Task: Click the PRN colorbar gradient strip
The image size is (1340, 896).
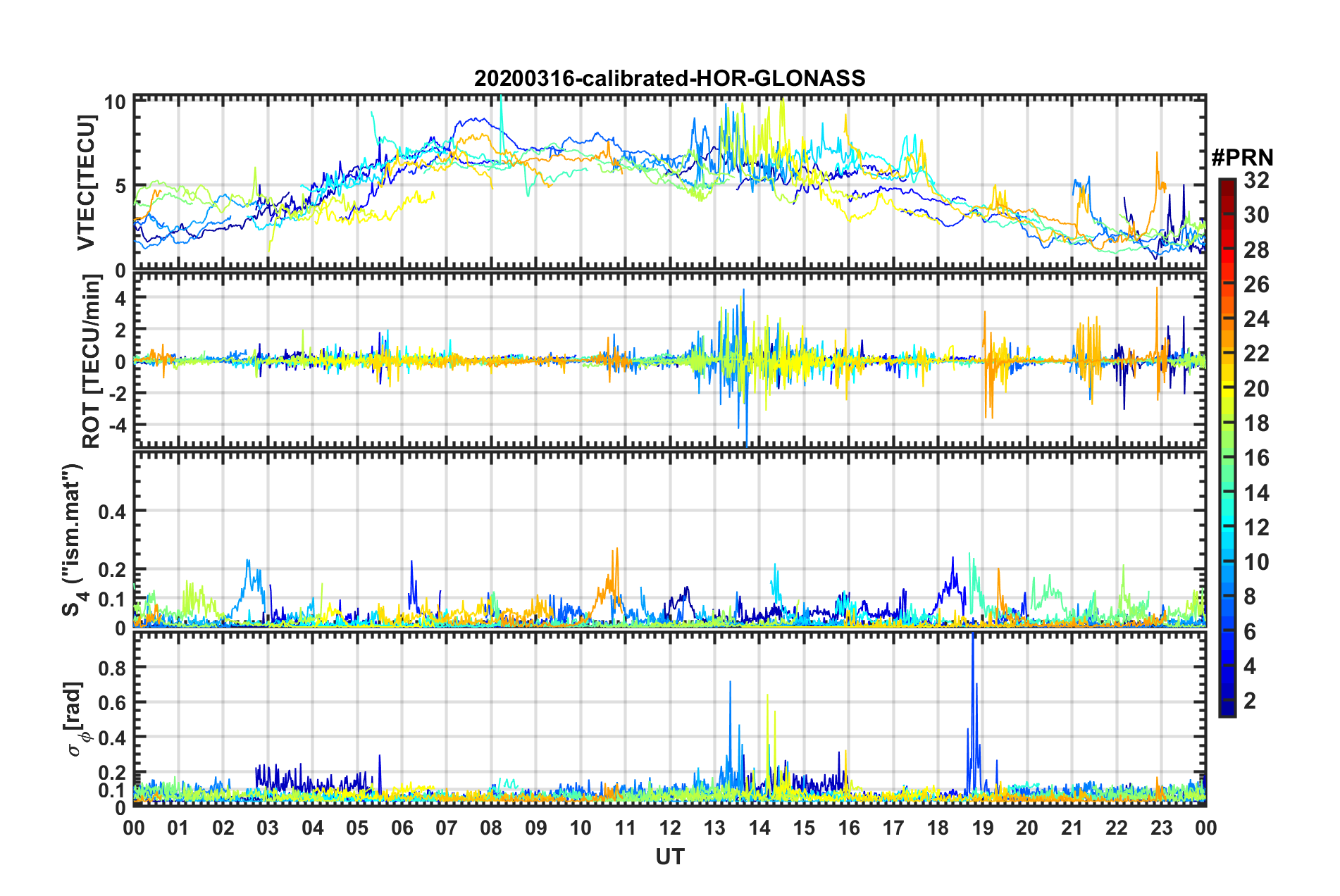Action: tap(1227, 448)
